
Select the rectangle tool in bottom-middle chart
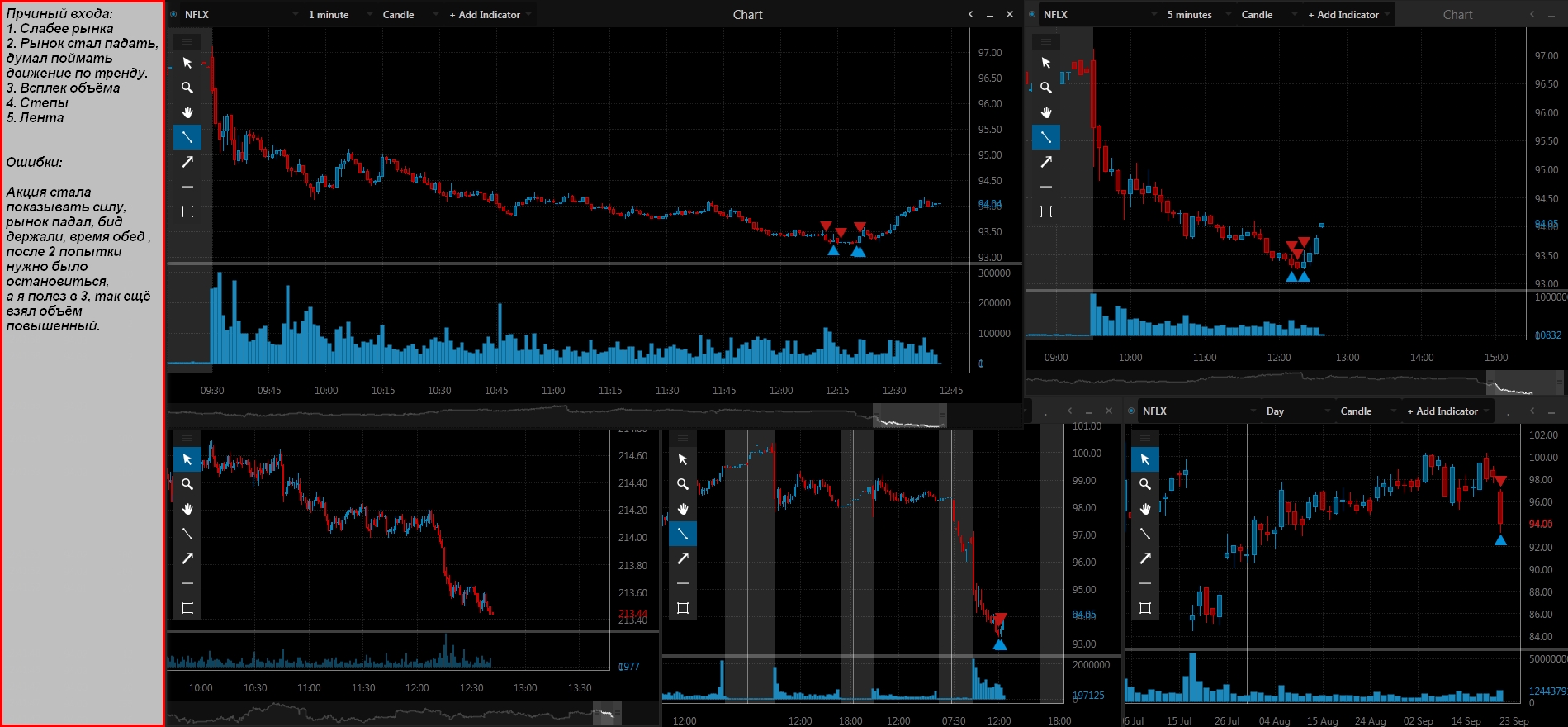click(x=683, y=608)
